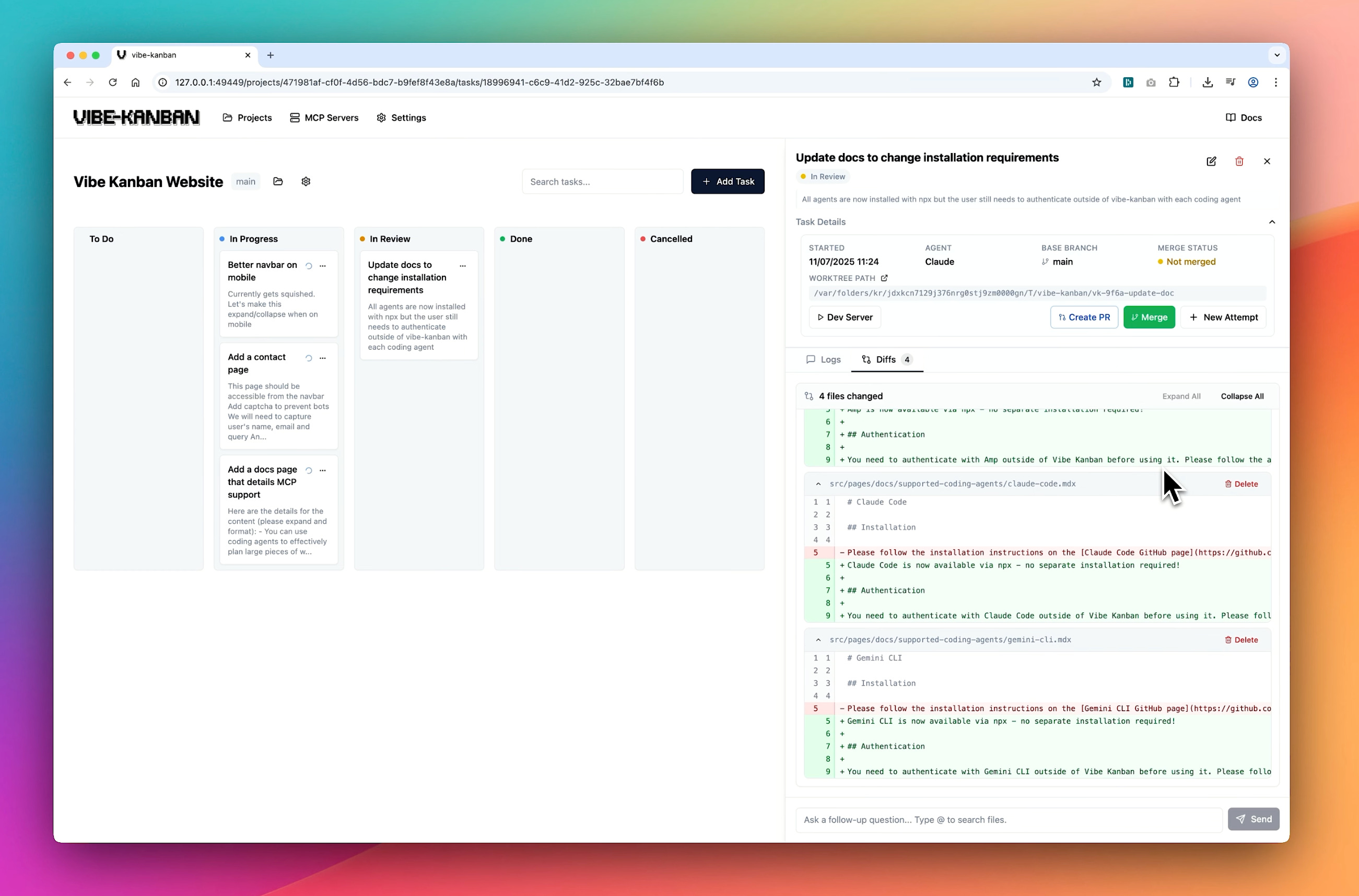
Task: Click Collapse All diffs
Action: tap(1242, 396)
